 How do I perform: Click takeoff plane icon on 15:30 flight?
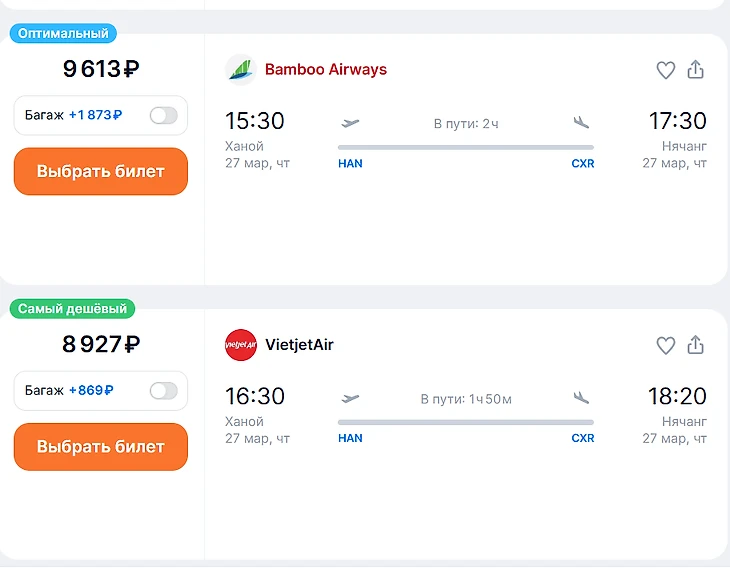(350, 123)
